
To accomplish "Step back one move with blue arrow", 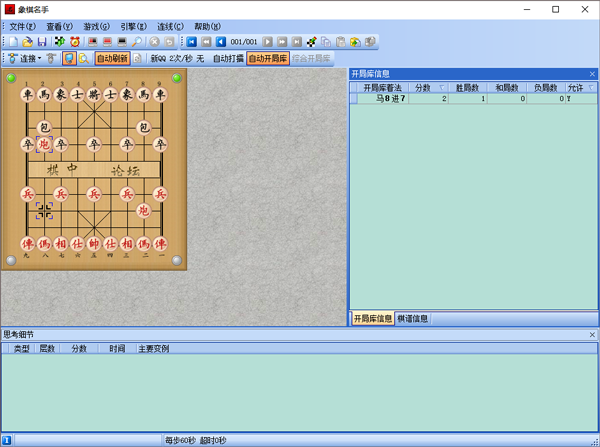I will click(x=221, y=42).
